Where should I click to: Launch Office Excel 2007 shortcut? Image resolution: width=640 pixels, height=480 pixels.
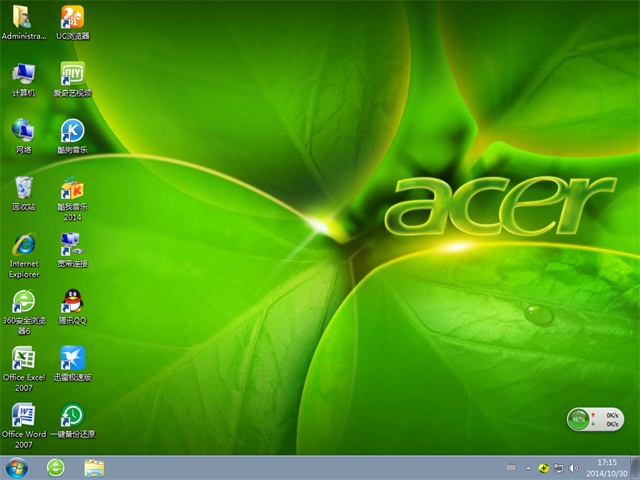22,358
